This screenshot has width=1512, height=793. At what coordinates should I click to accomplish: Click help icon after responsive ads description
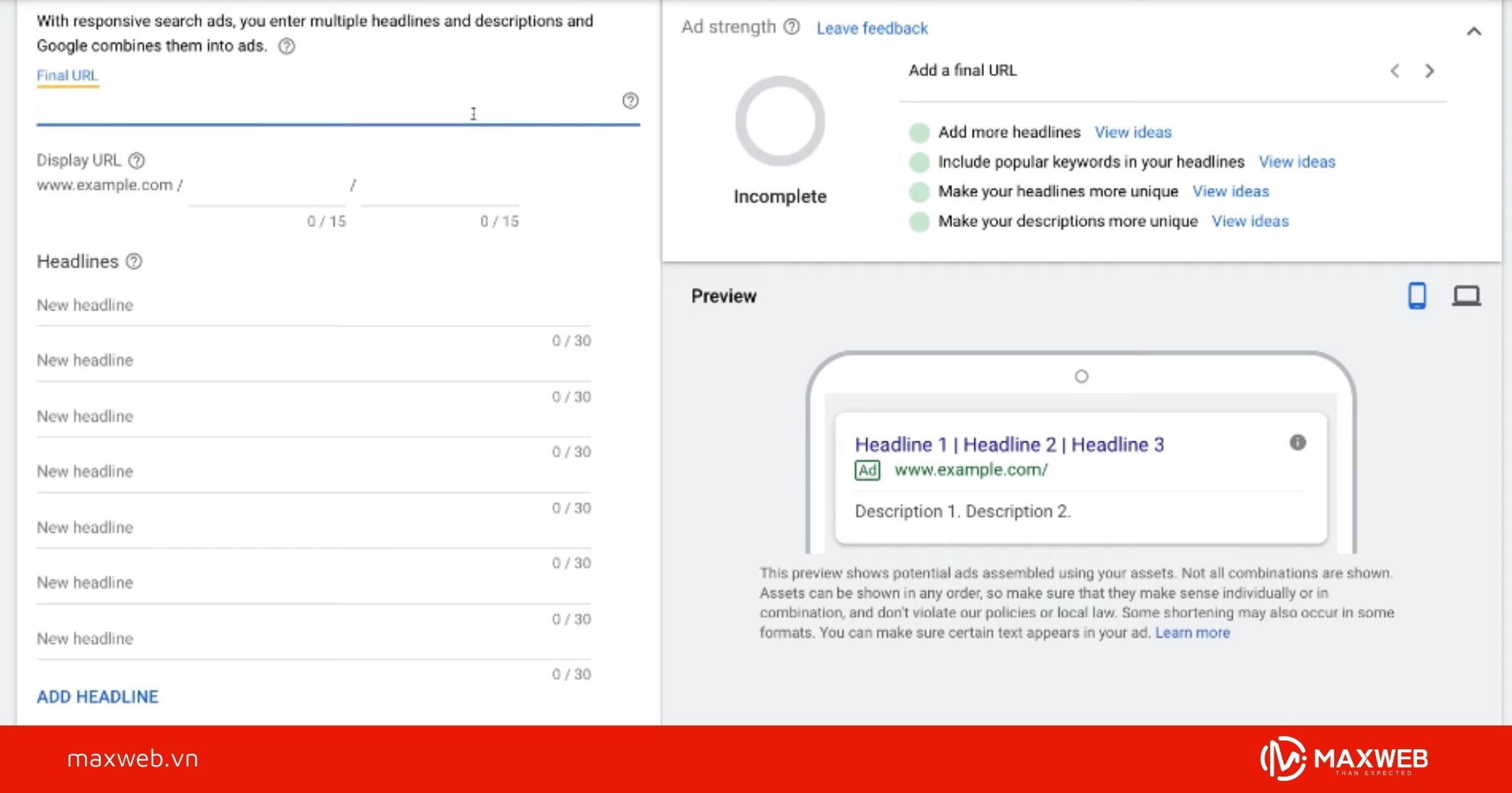pos(287,47)
